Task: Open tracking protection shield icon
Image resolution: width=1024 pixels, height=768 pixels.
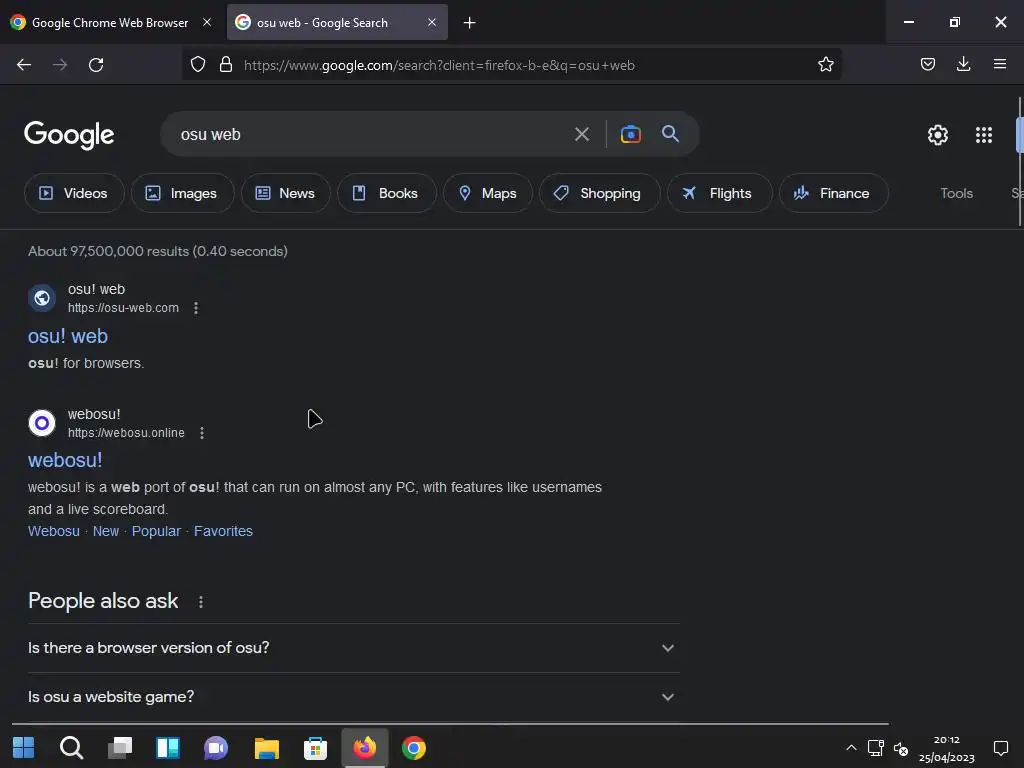Action: (198, 65)
